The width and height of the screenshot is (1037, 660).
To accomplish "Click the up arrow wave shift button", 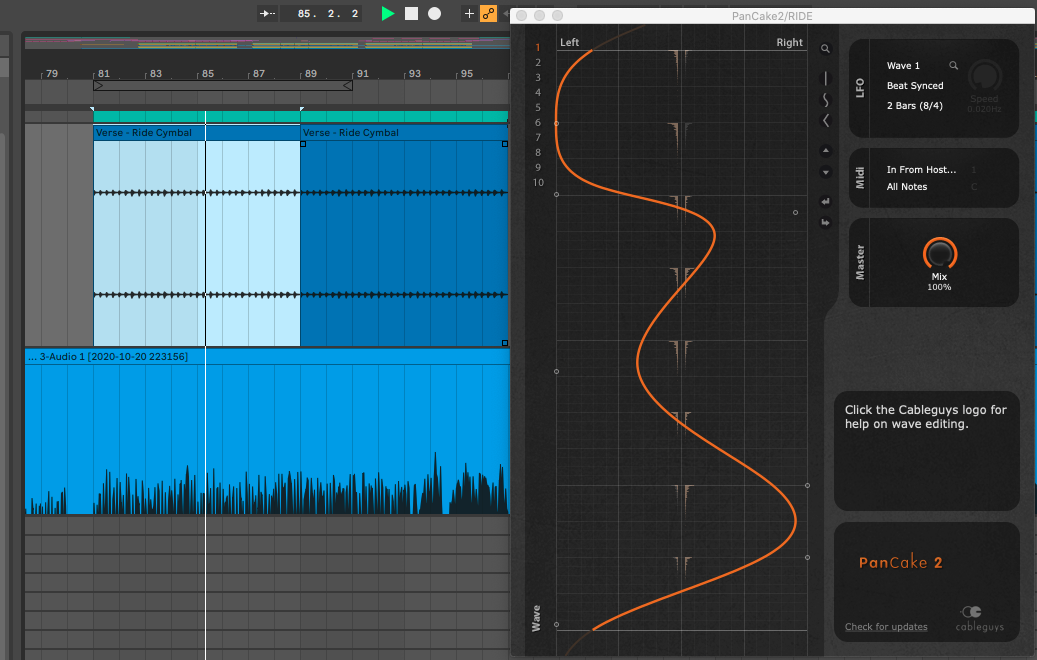I will [825, 151].
